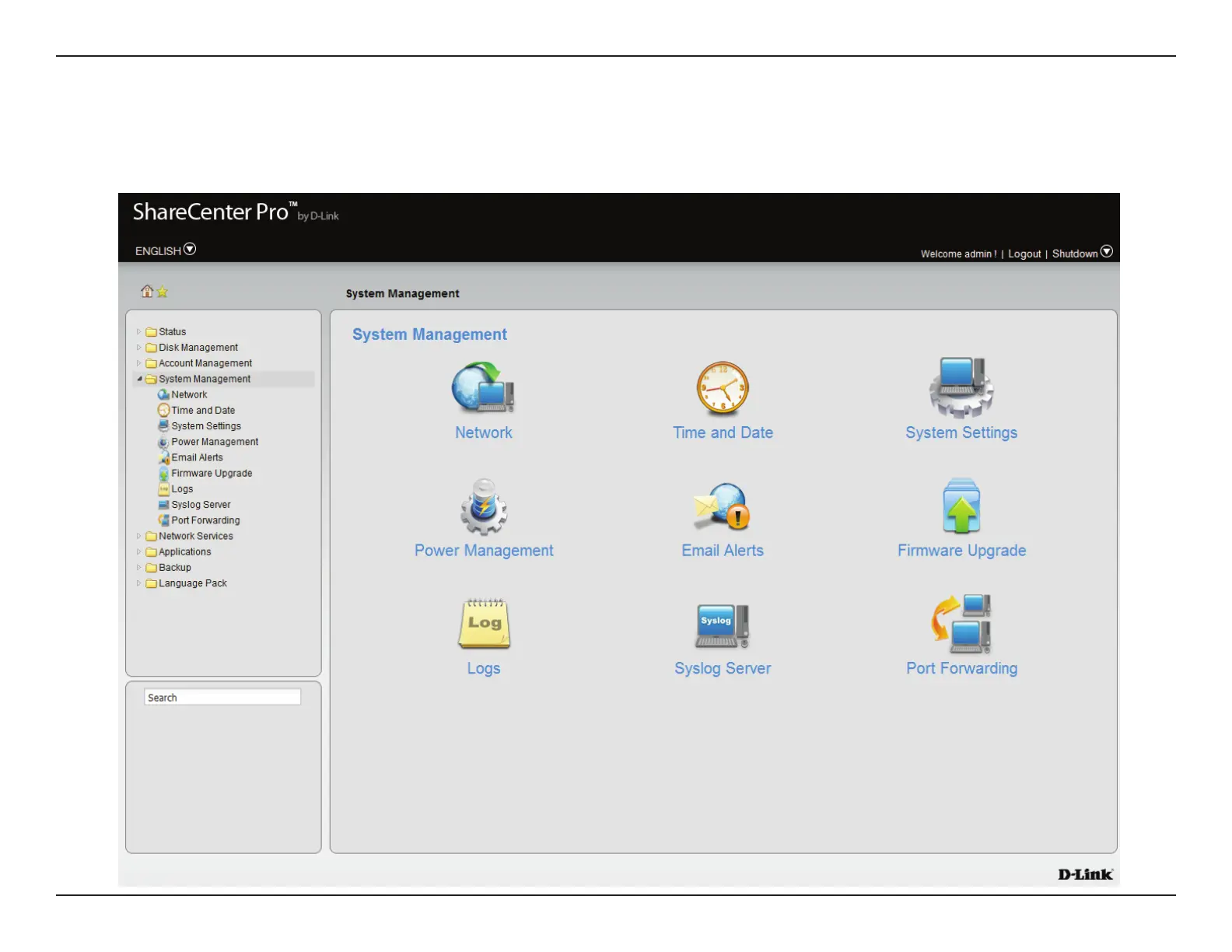The width and height of the screenshot is (1232, 952).
Task: Collapse the System Management tree node
Action: 139,379
